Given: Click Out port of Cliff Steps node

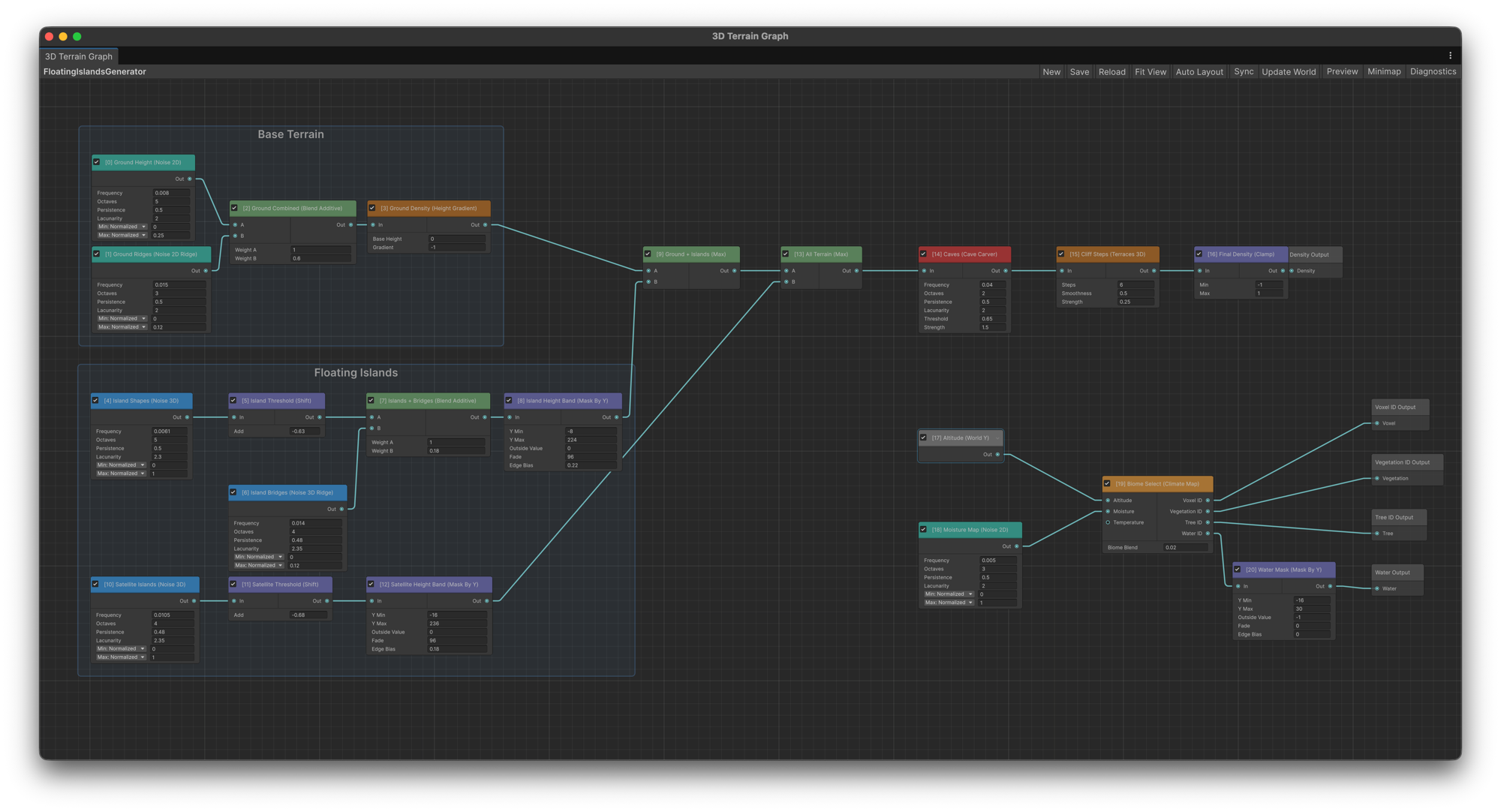Looking at the screenshot, I should click(x=1154, y=271).
